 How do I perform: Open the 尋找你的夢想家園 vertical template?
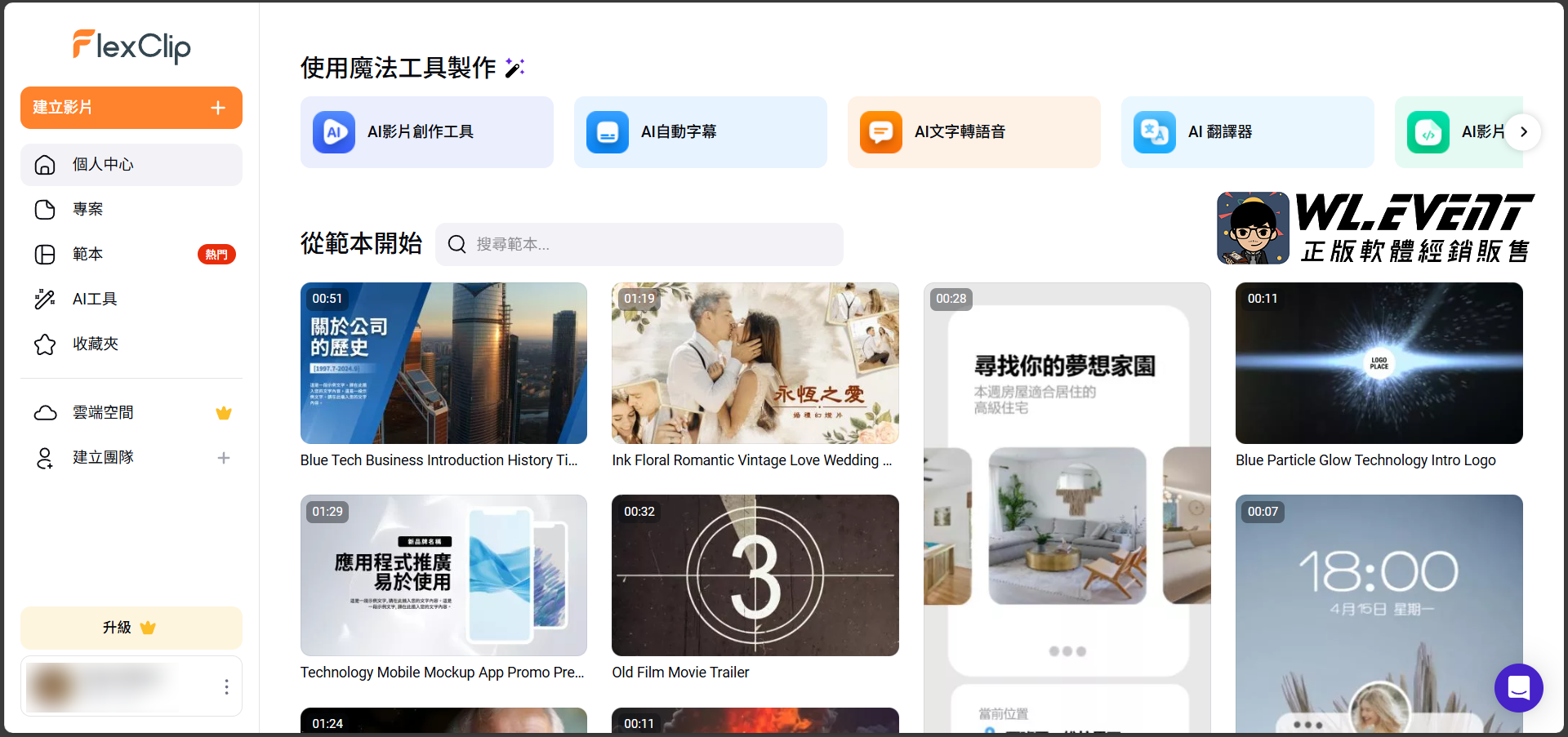1067,508
